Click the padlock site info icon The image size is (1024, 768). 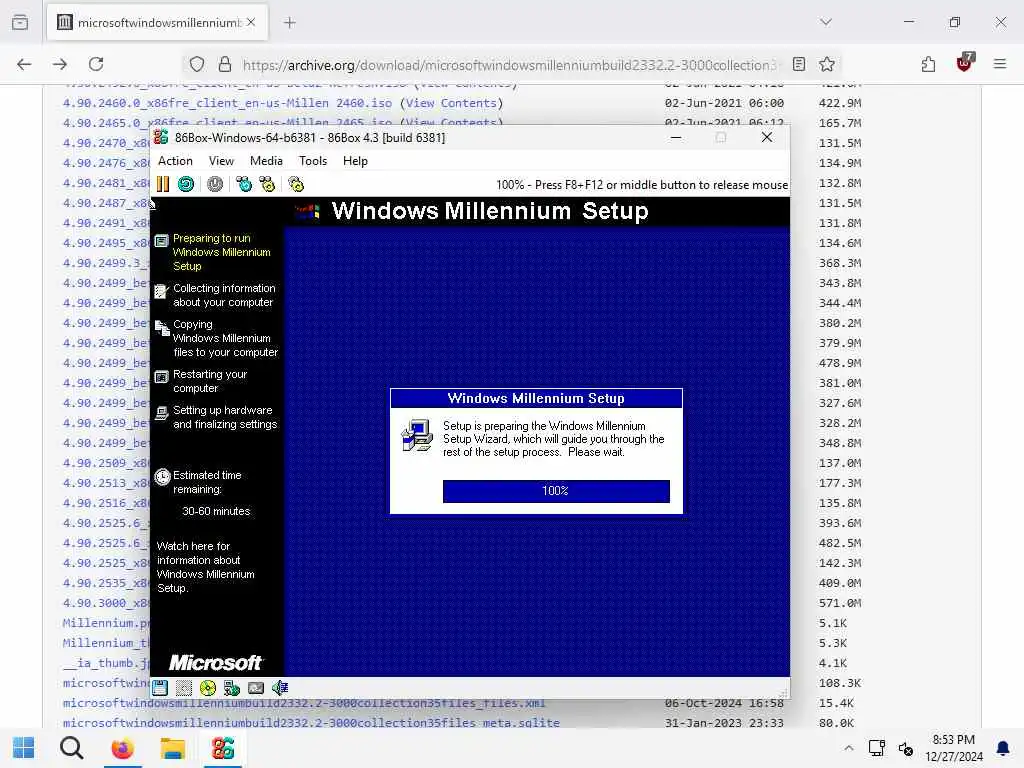coord(225,64)
